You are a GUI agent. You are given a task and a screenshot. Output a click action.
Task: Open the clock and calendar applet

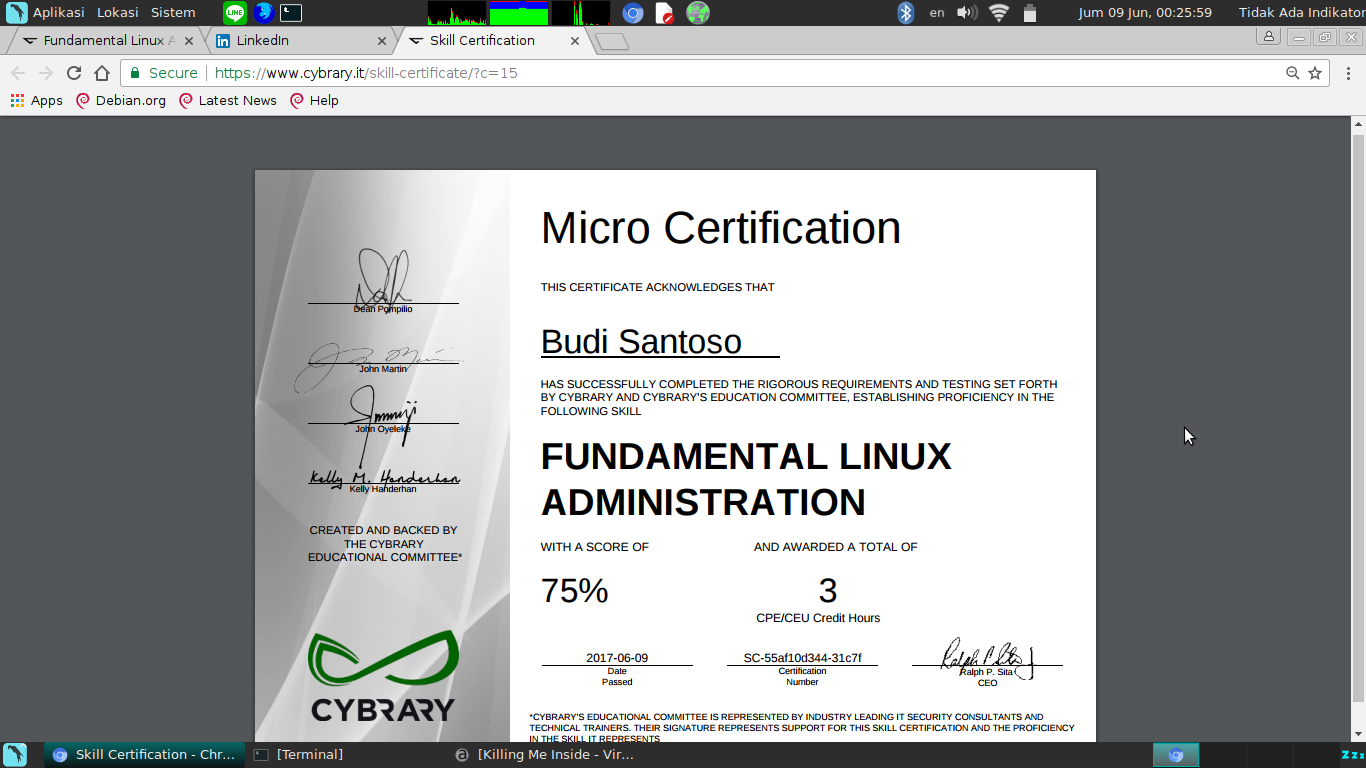click(1145, 13)
